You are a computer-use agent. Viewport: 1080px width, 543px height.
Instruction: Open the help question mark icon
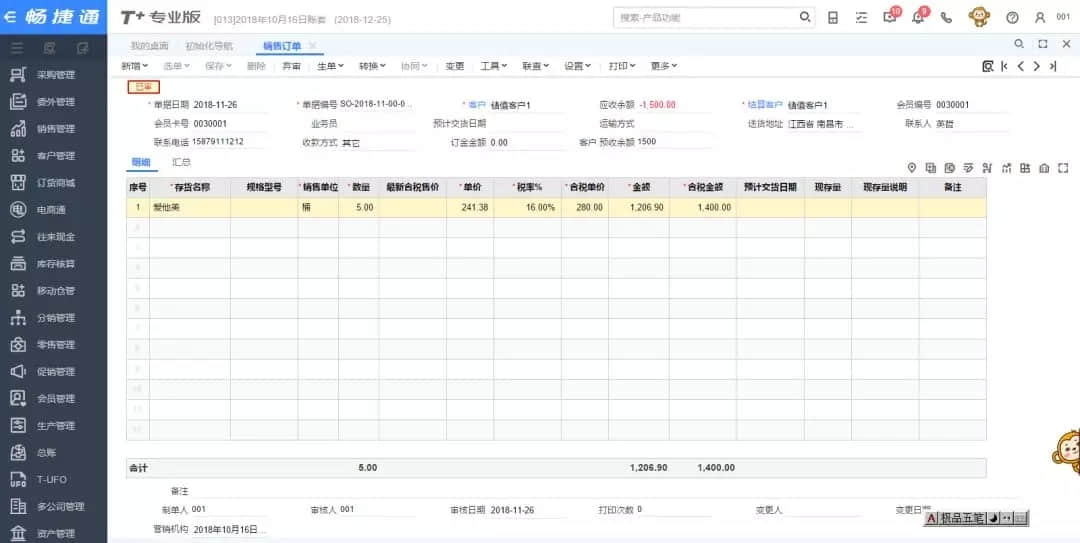[1012, 18]
